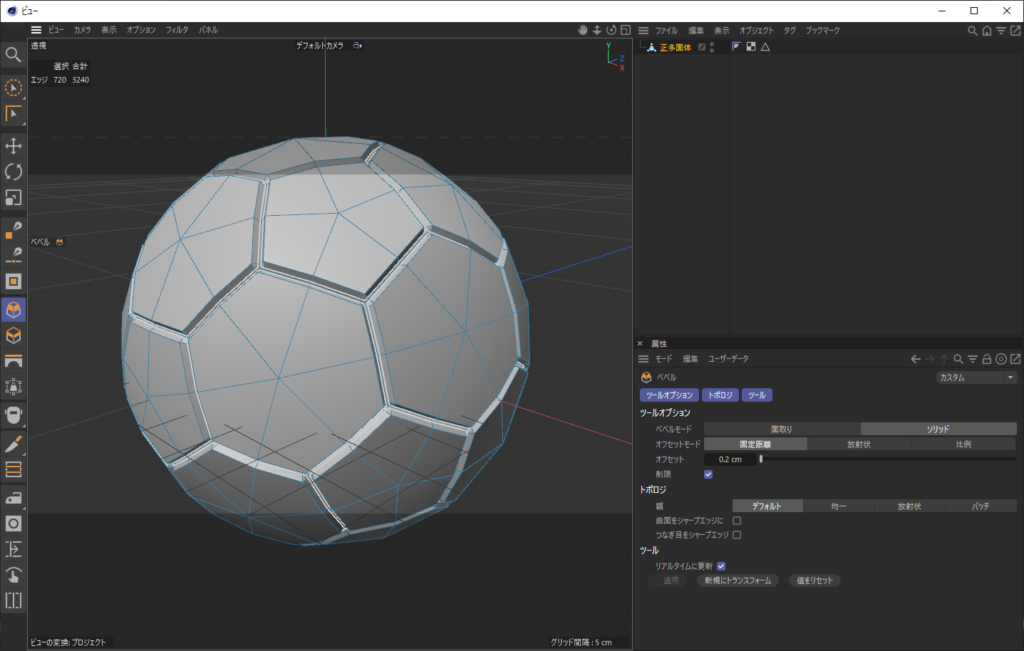Uncheck the 制限 checkbox

point(708,474)
